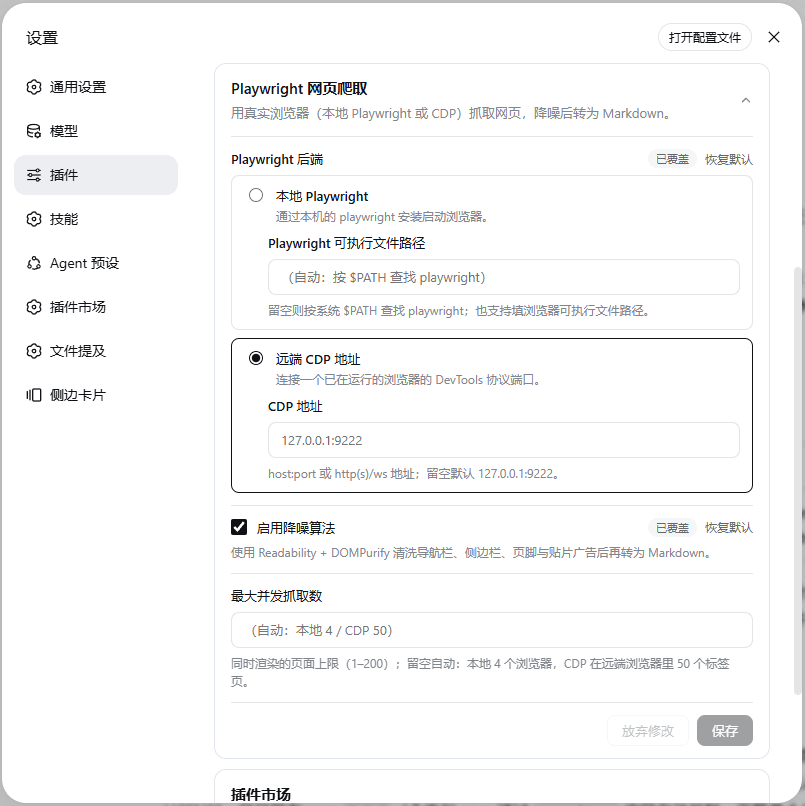Screen dimensions: 805x806
Task: Select 远端 CDP 地址 radio option
Action: tap(256, 358)
